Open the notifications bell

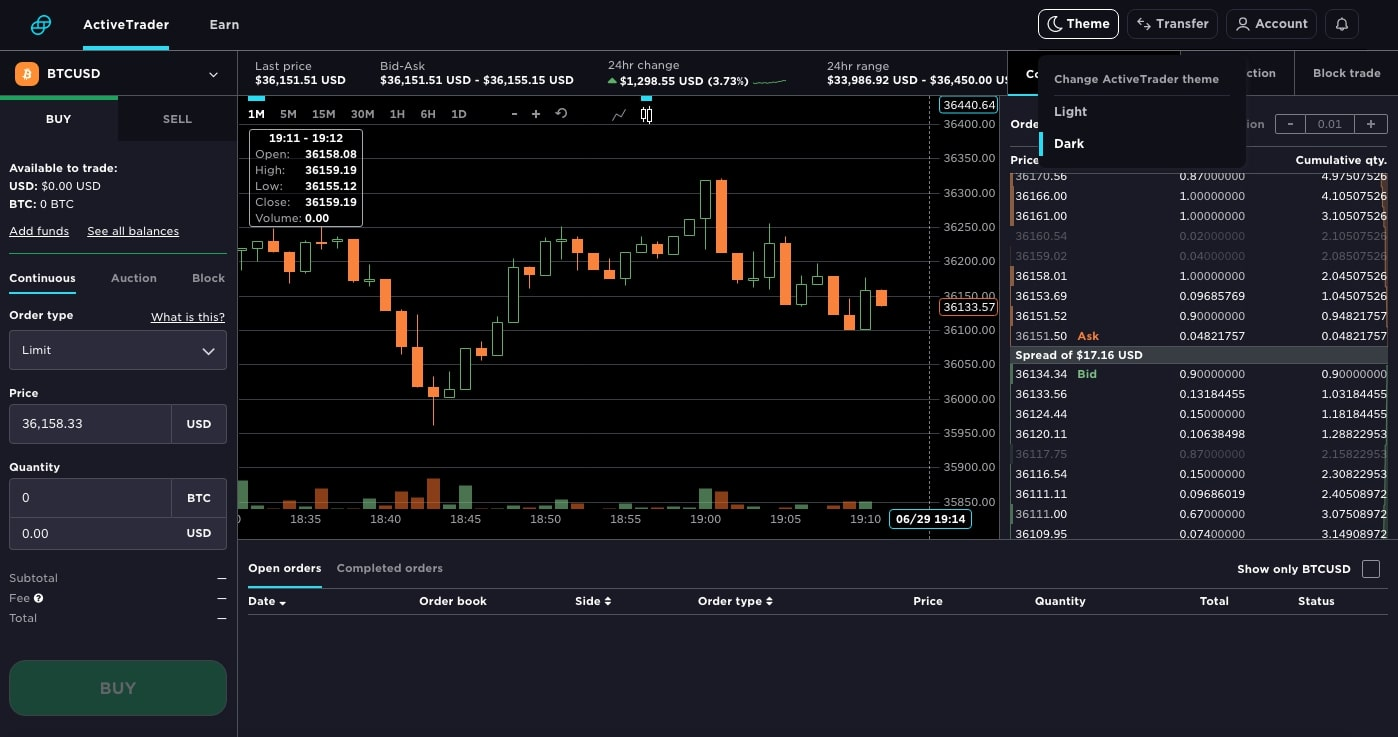(x=1342, y=24)
